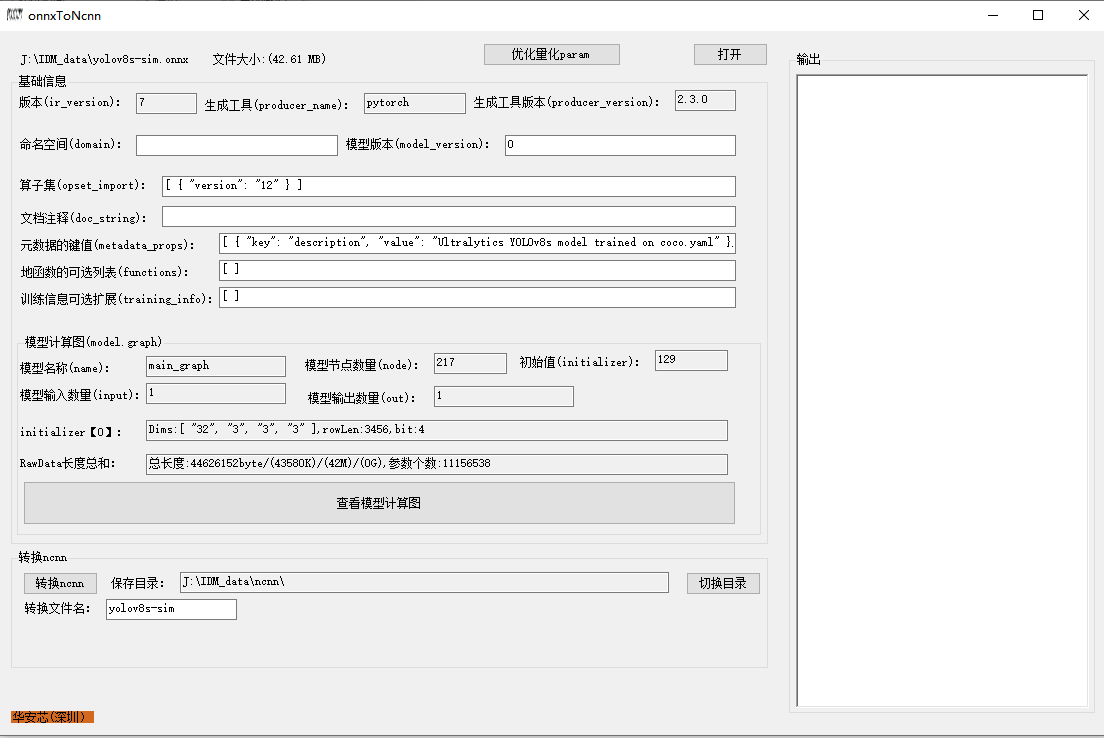
Task: Click the 输出 panel label
Action: pos(808,59)
